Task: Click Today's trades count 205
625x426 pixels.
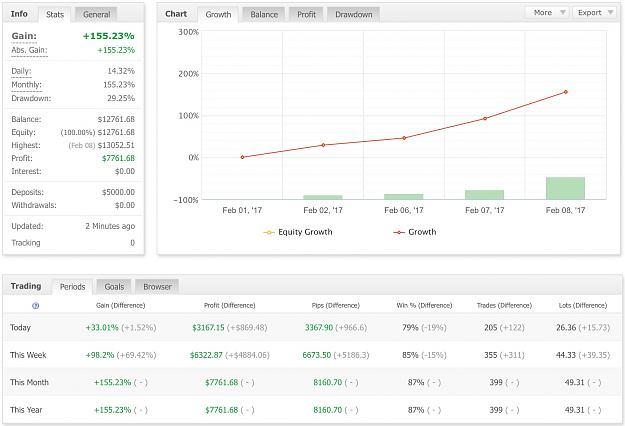Action: pyautogui.click(x=491, y=328)
